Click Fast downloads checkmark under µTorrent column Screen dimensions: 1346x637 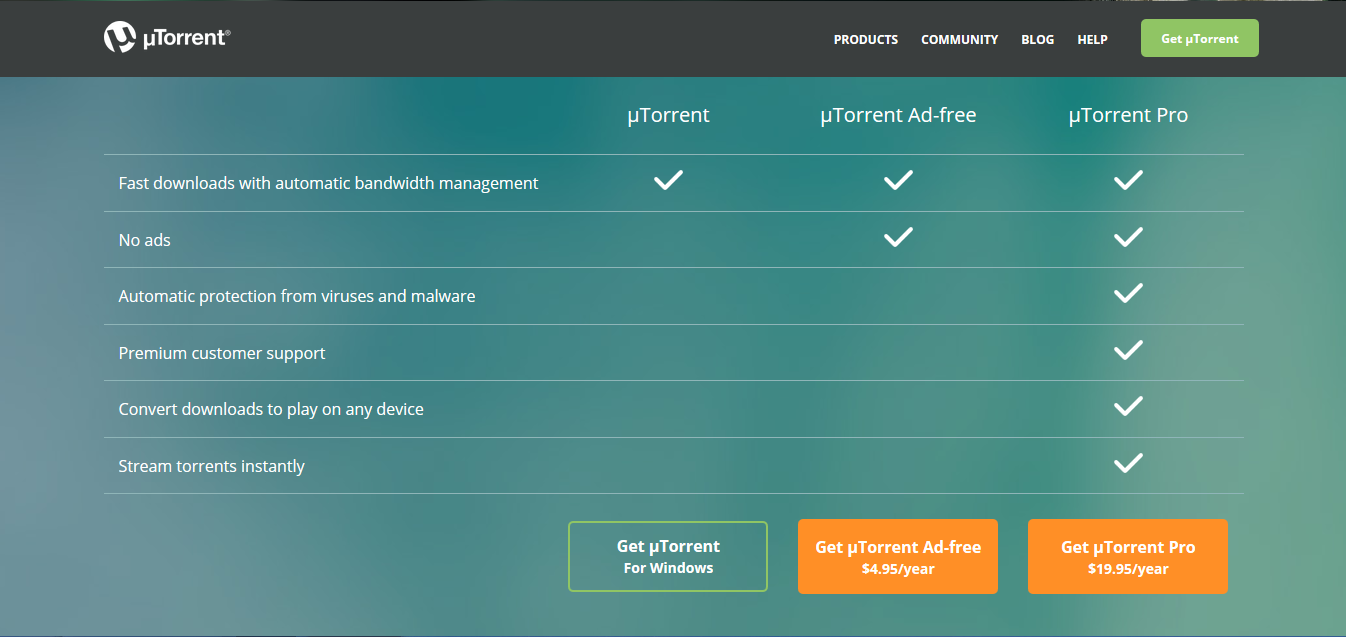[x=668, y=181]
